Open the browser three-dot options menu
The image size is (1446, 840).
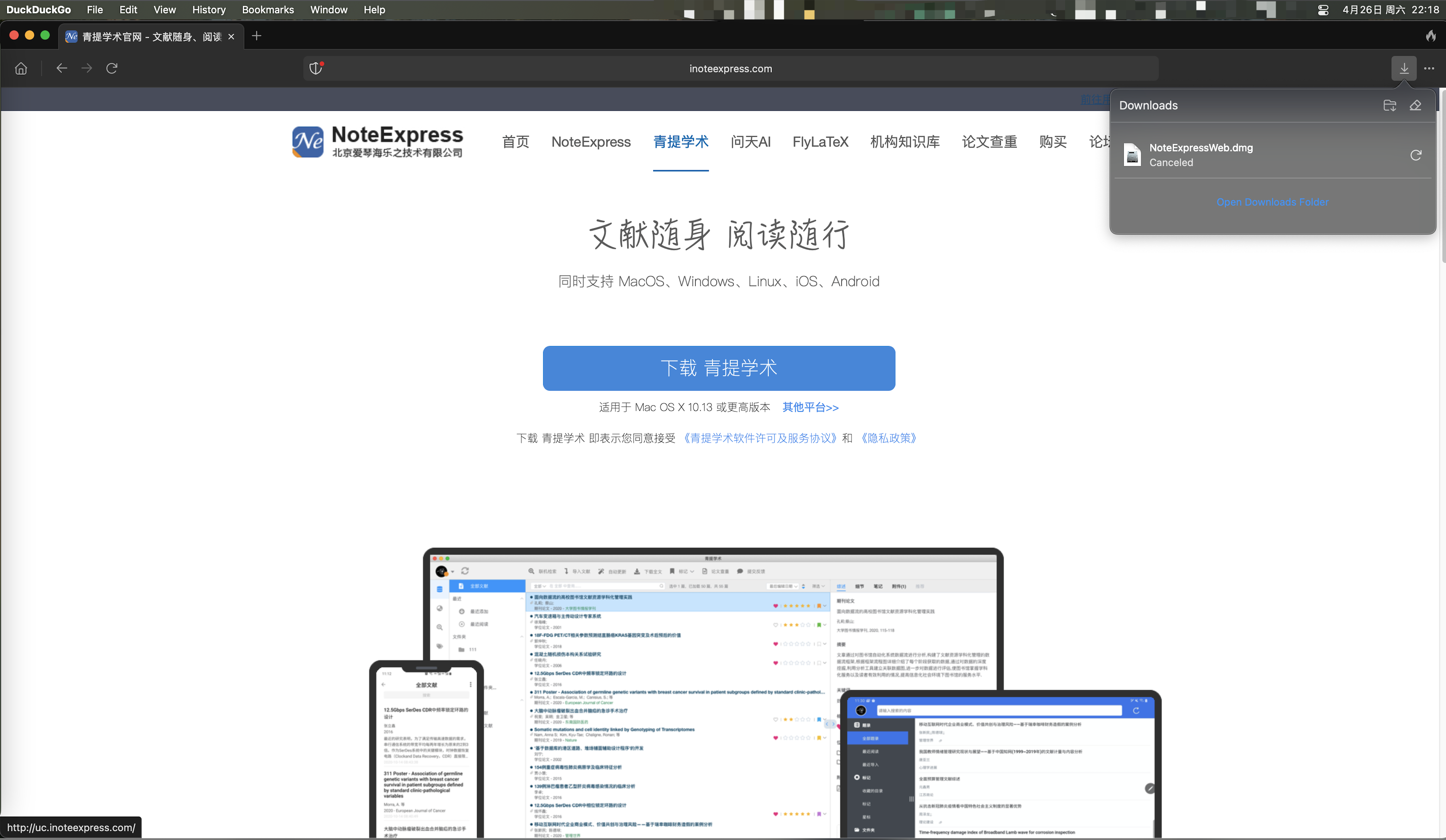click(1429, 68)
